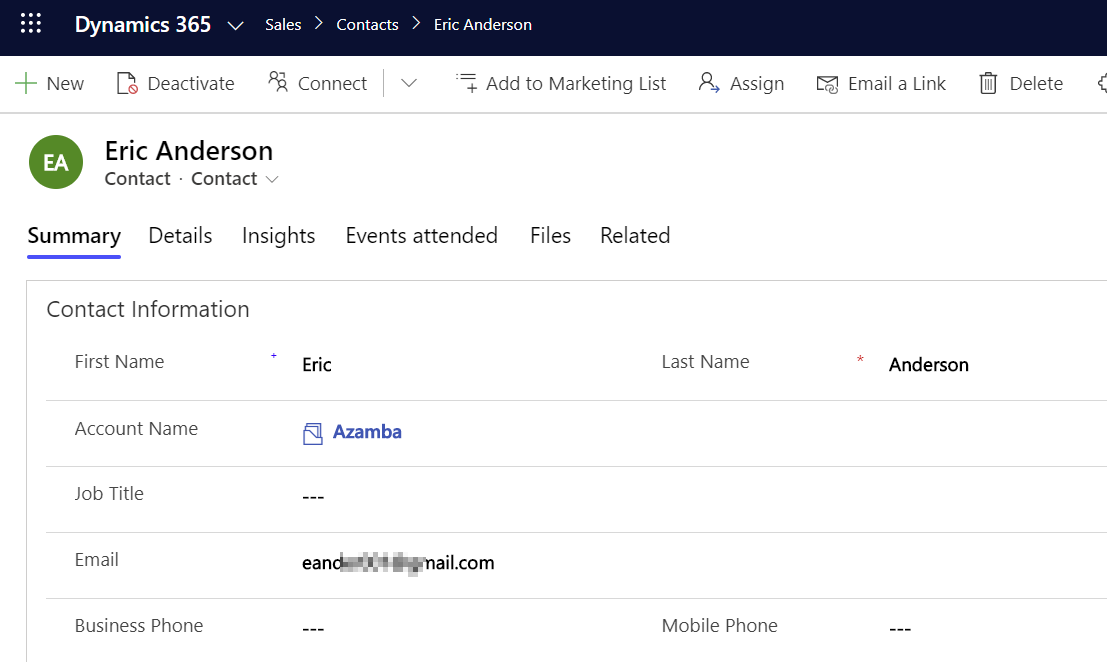The image size is (1107, 662).
Task: Click the Job Title label
Action: tap(109, 494)
